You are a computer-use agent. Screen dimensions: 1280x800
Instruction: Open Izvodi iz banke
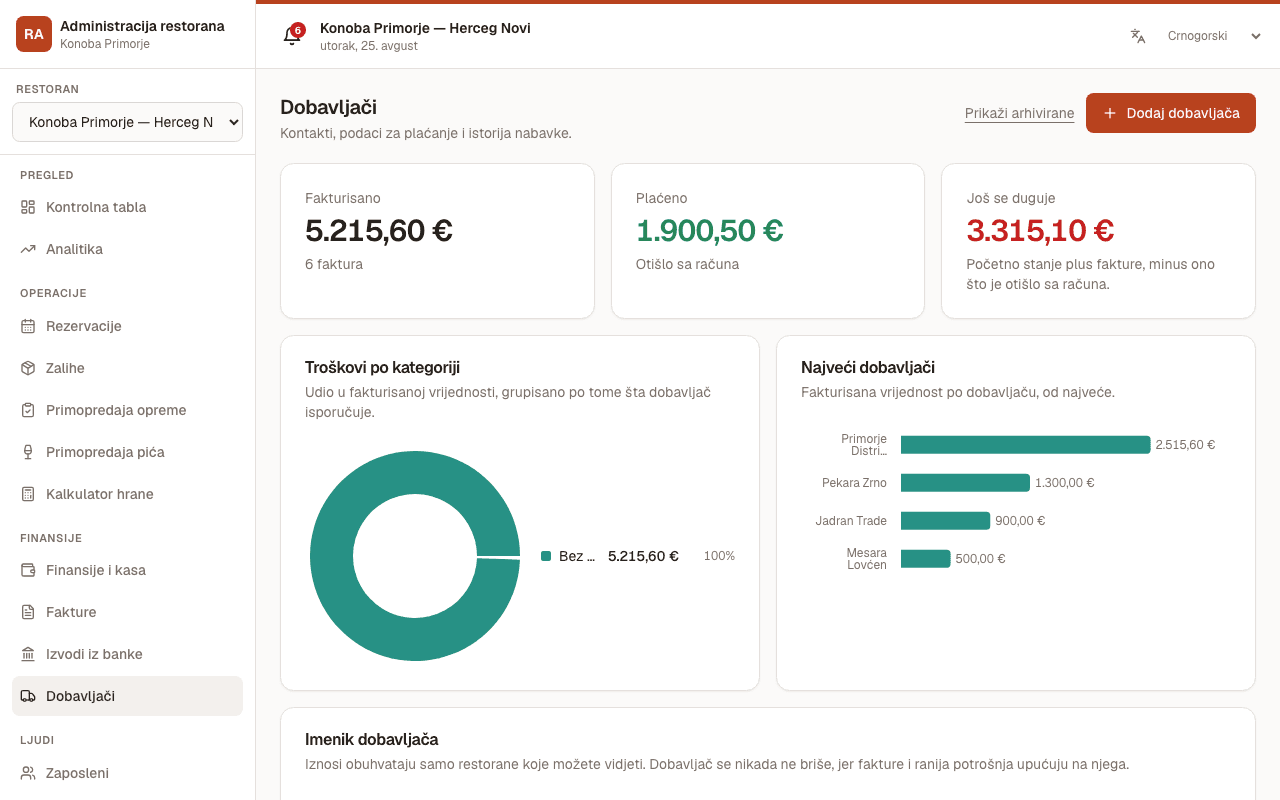tap(127, 654)
